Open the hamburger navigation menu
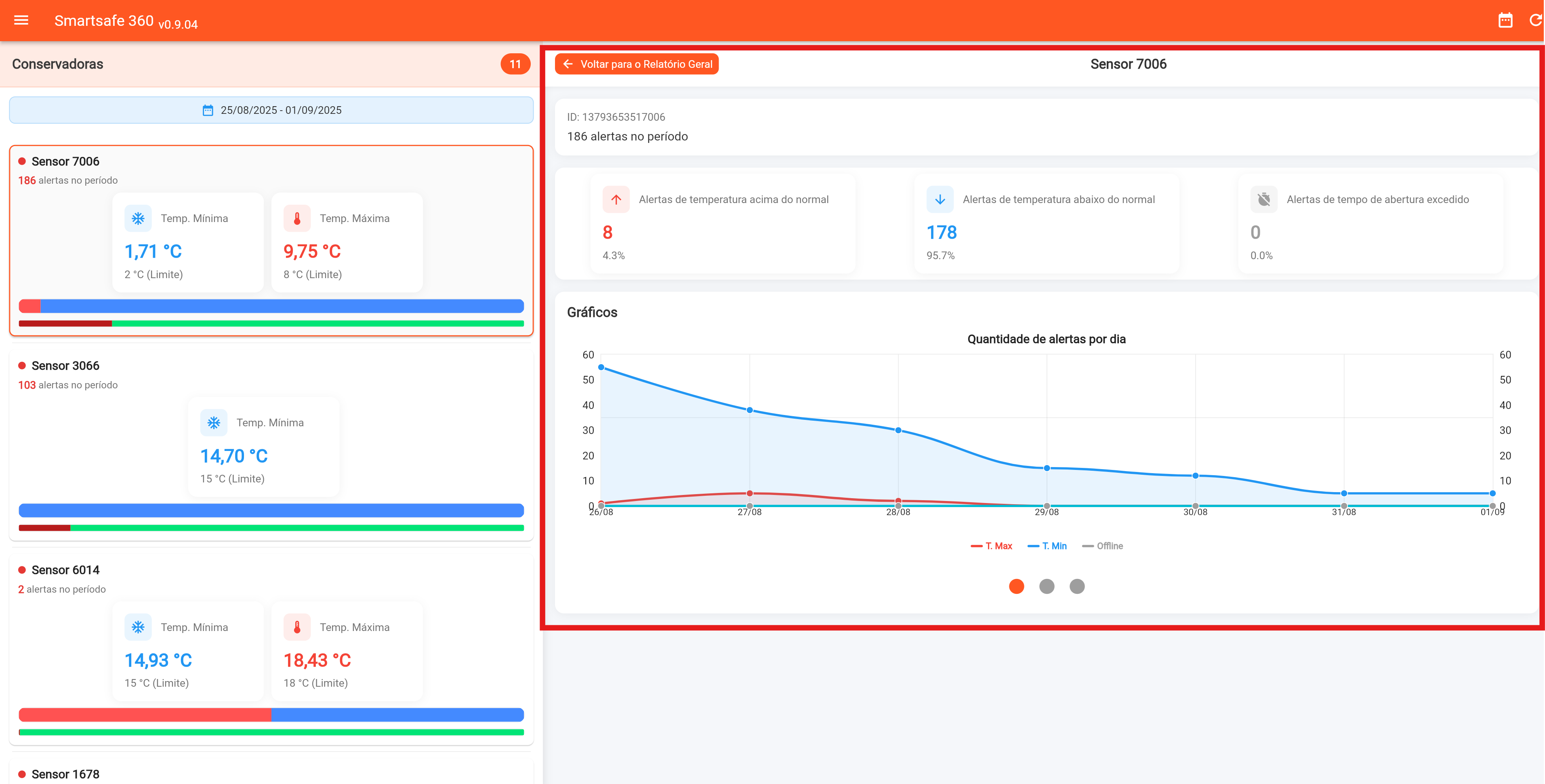 click(x=21, y=20)
